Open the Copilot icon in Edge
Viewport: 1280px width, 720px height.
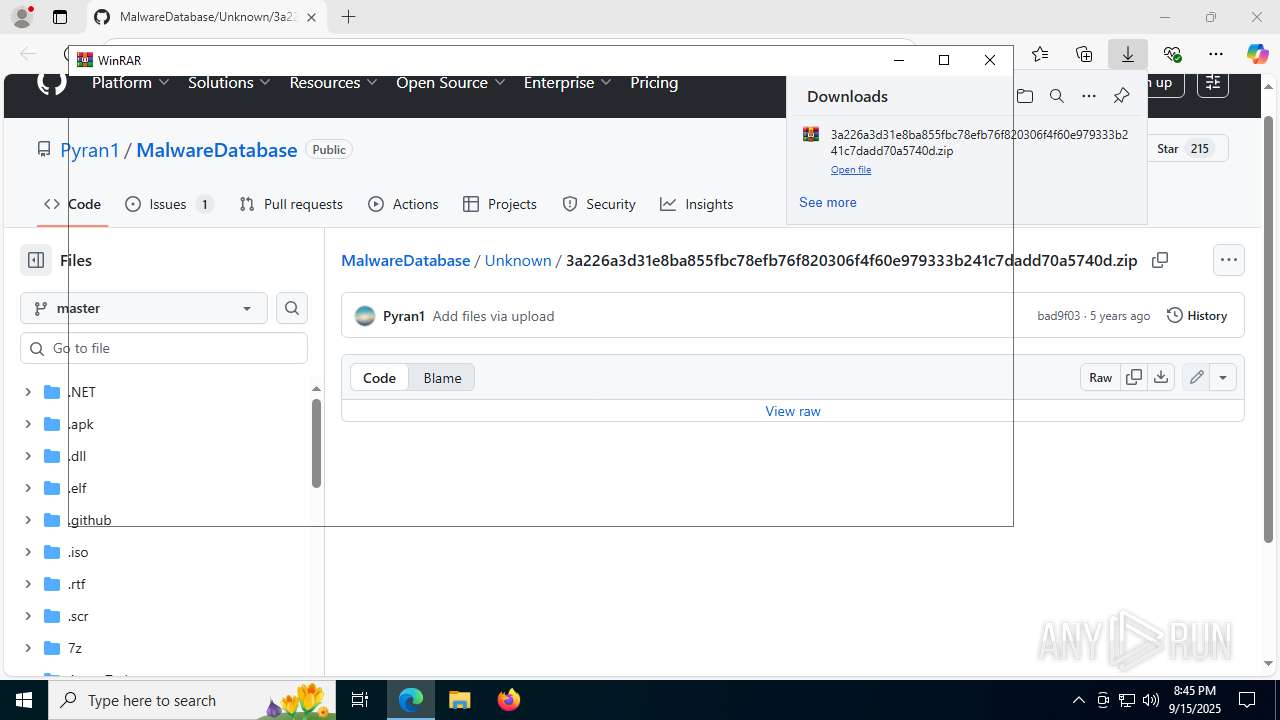point(1257,54)
